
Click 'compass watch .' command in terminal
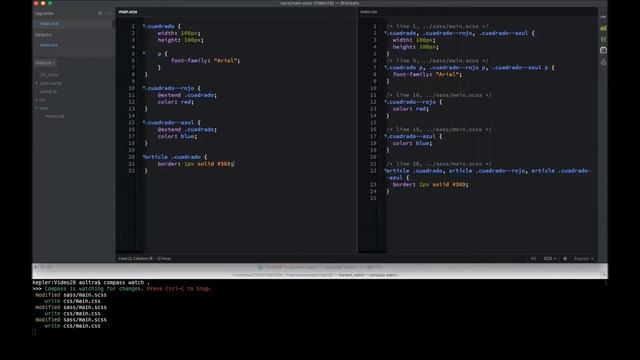point(127,282)
